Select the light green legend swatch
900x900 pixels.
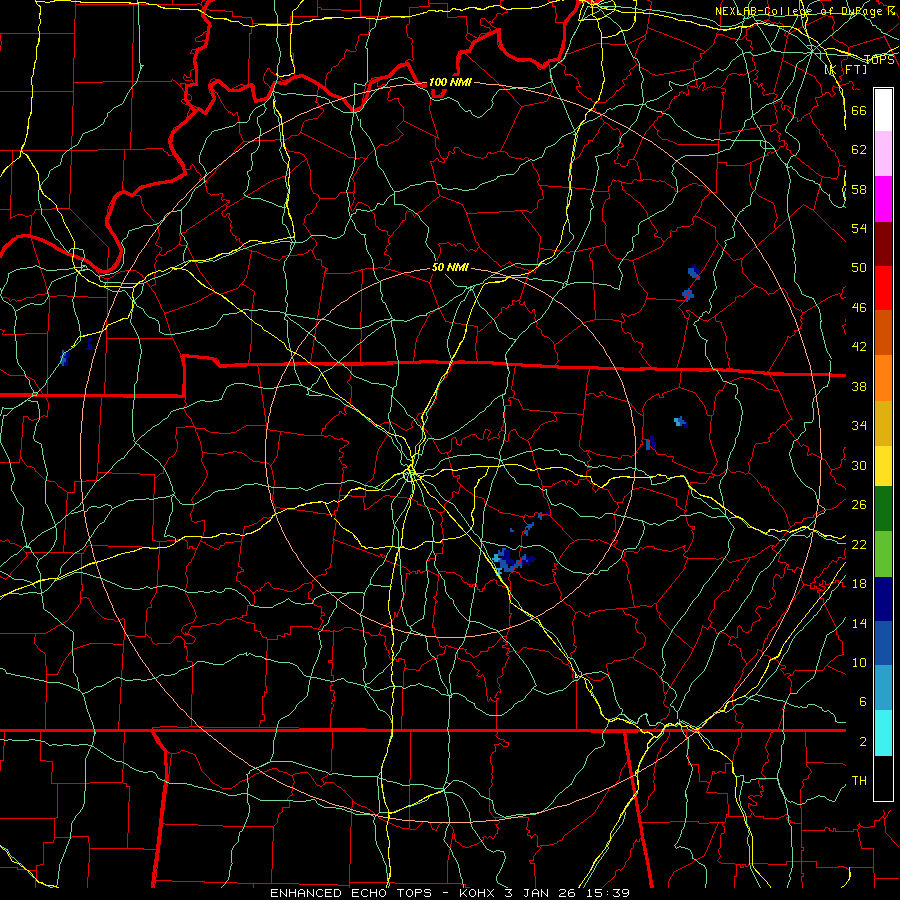pos(883,554)
